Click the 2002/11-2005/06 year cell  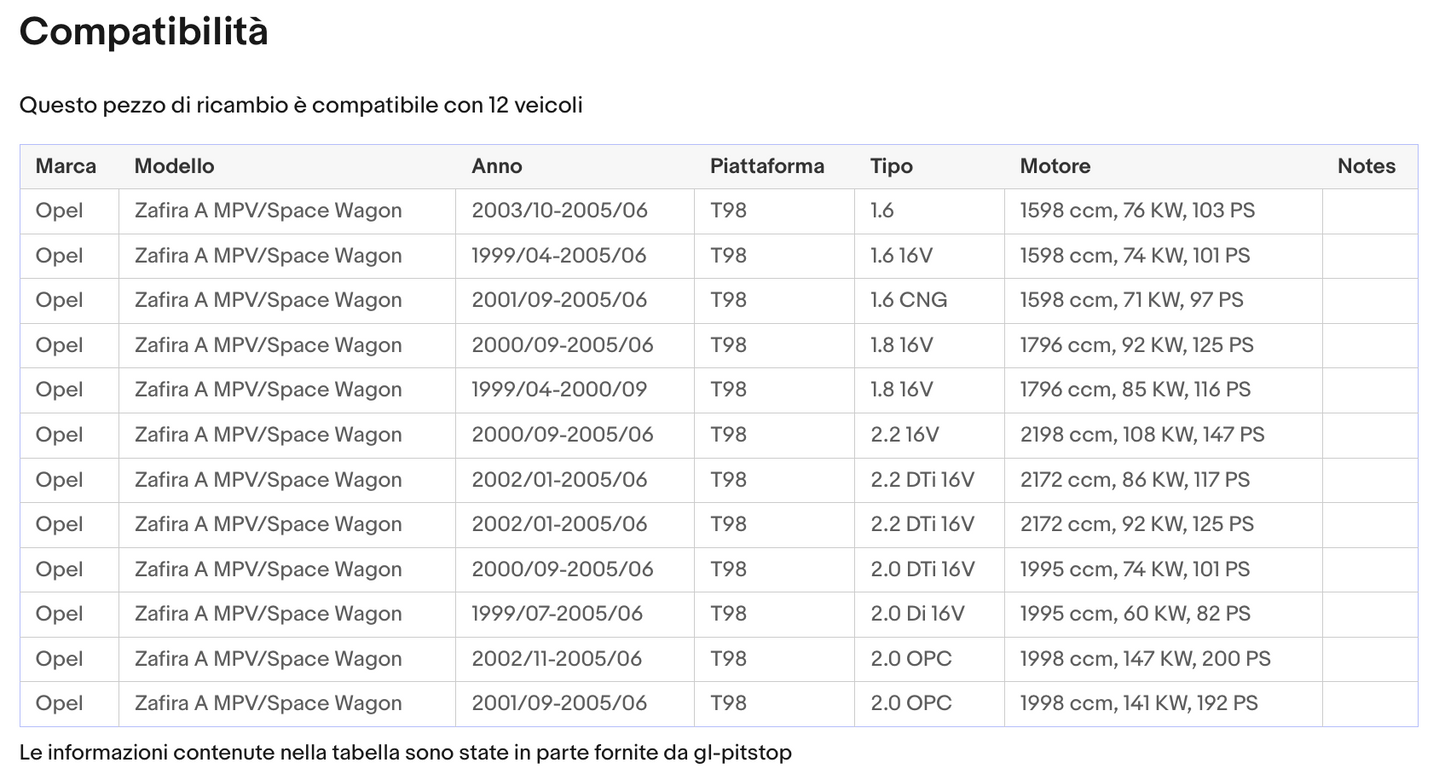557,659
